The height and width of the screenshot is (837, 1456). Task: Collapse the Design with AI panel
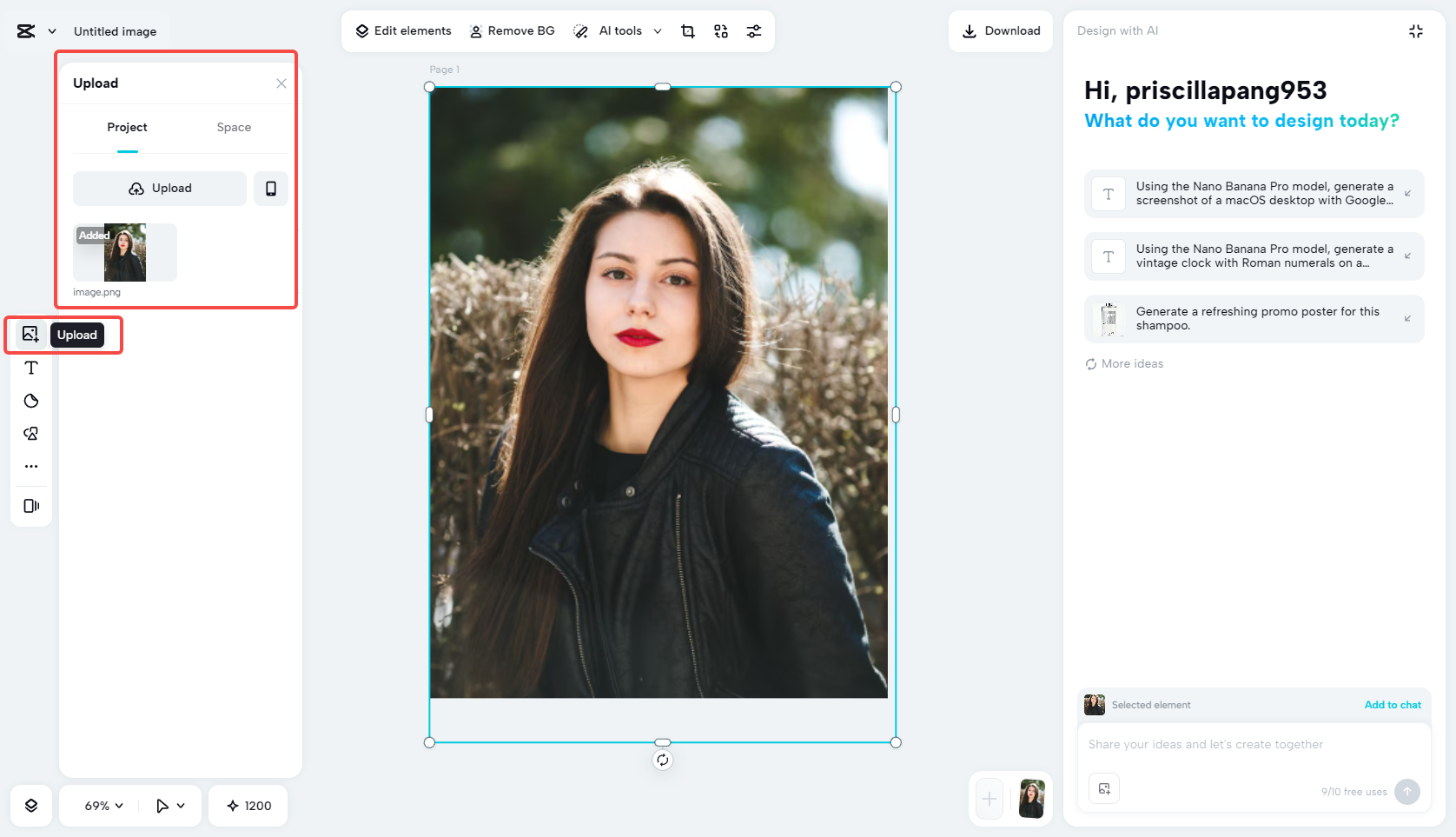pyautogui.click(x=1416, y=31)
